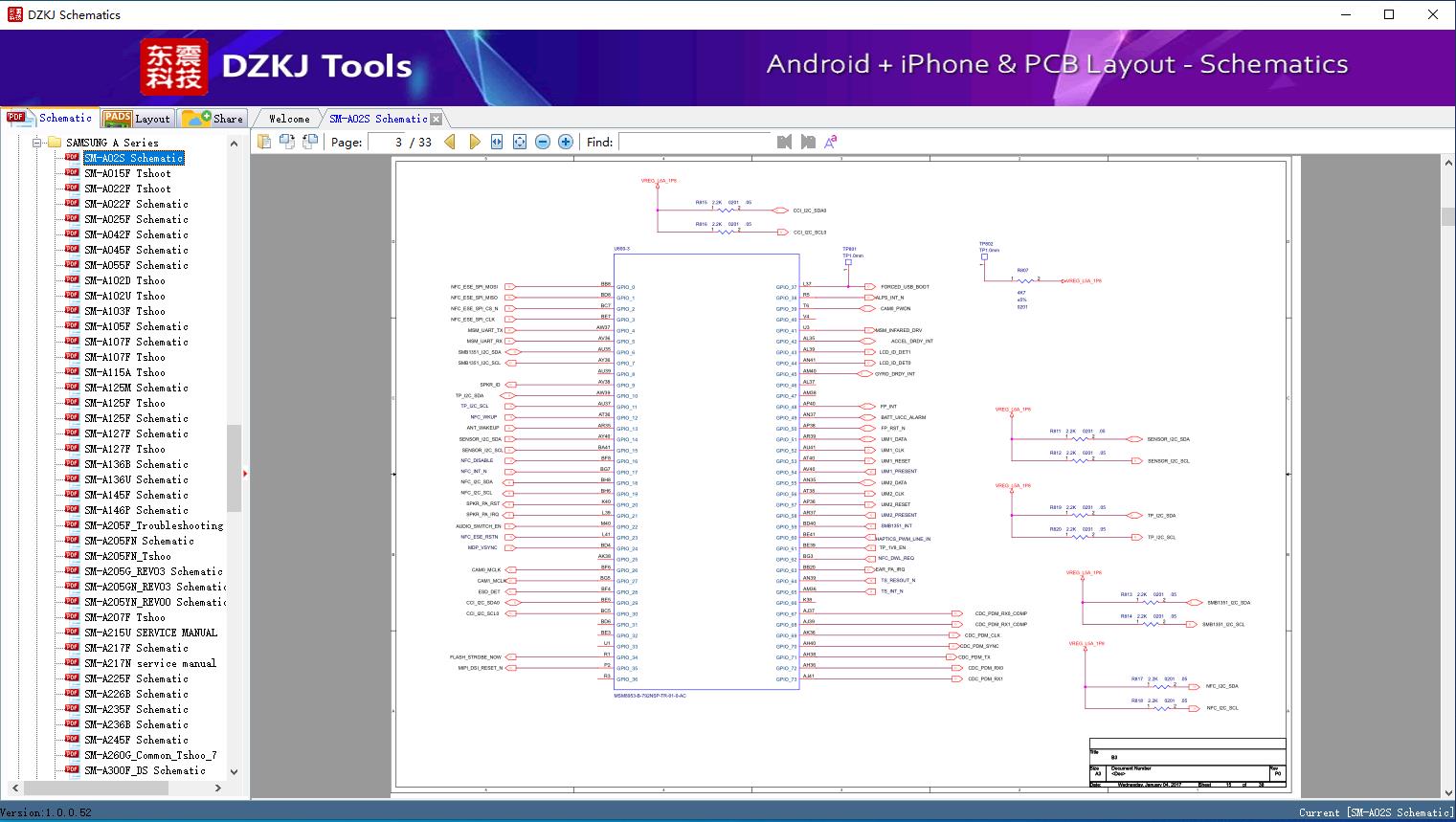Click the find next icon
The image size is (1456, 822).
click(x=808, y=142)
